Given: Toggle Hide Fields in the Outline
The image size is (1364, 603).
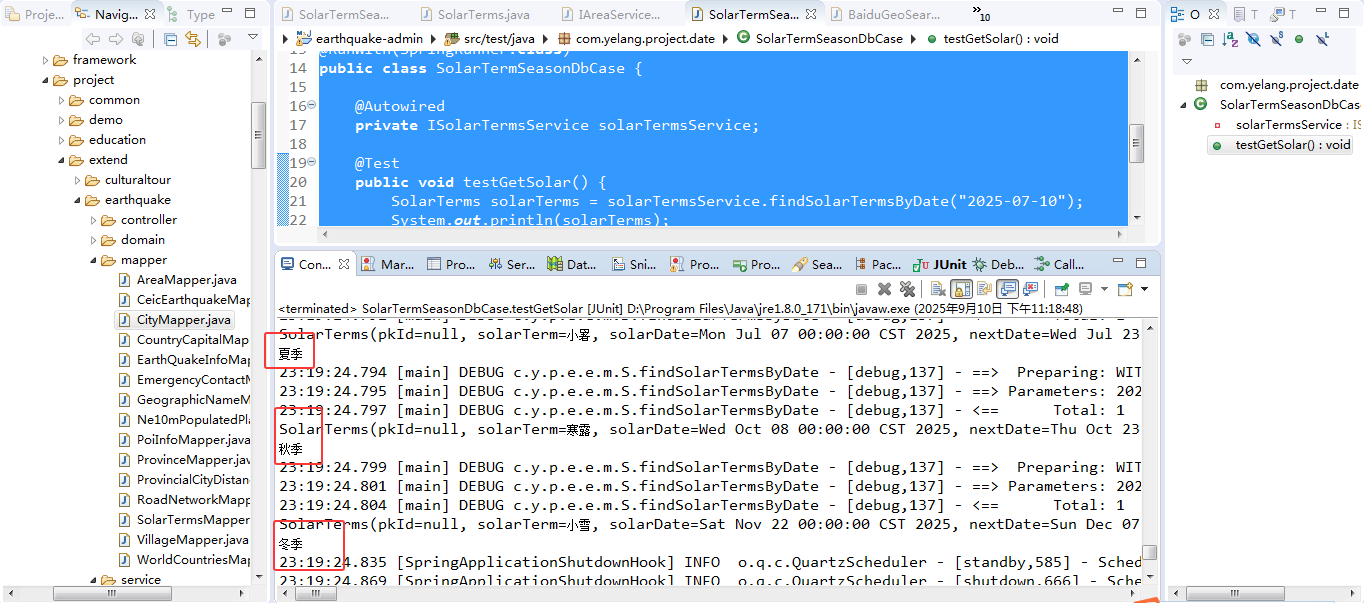Looking at the screenshot, I should (x=1253, y=39).
